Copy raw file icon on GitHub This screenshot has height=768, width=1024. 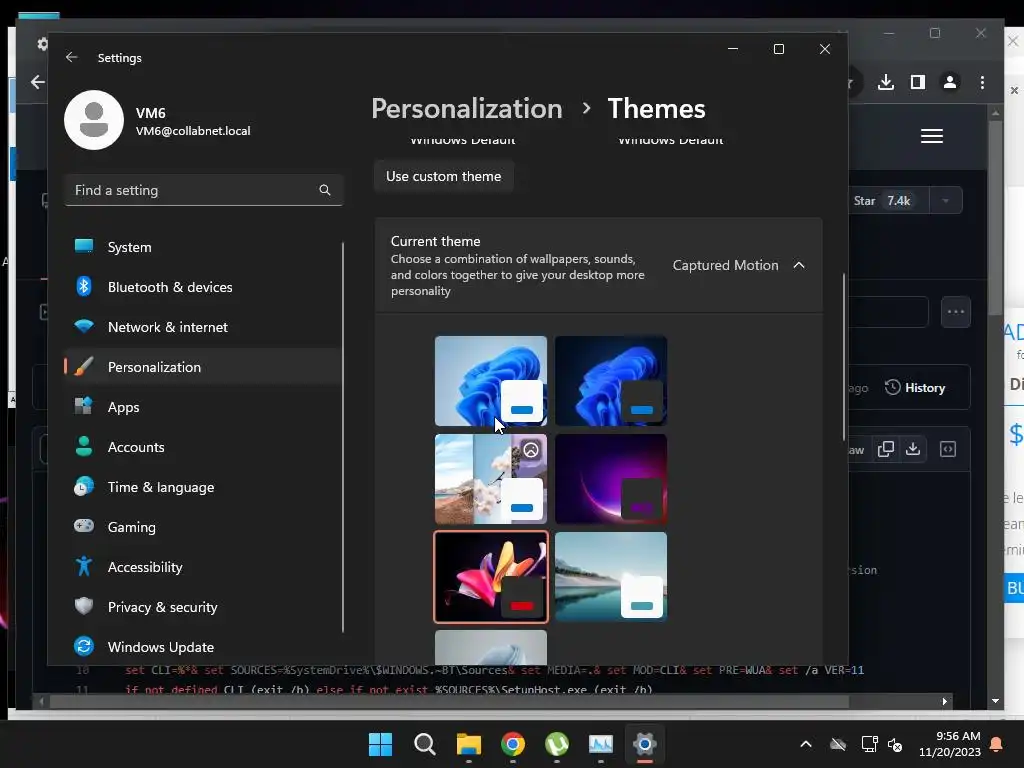(x=886, y=449)
